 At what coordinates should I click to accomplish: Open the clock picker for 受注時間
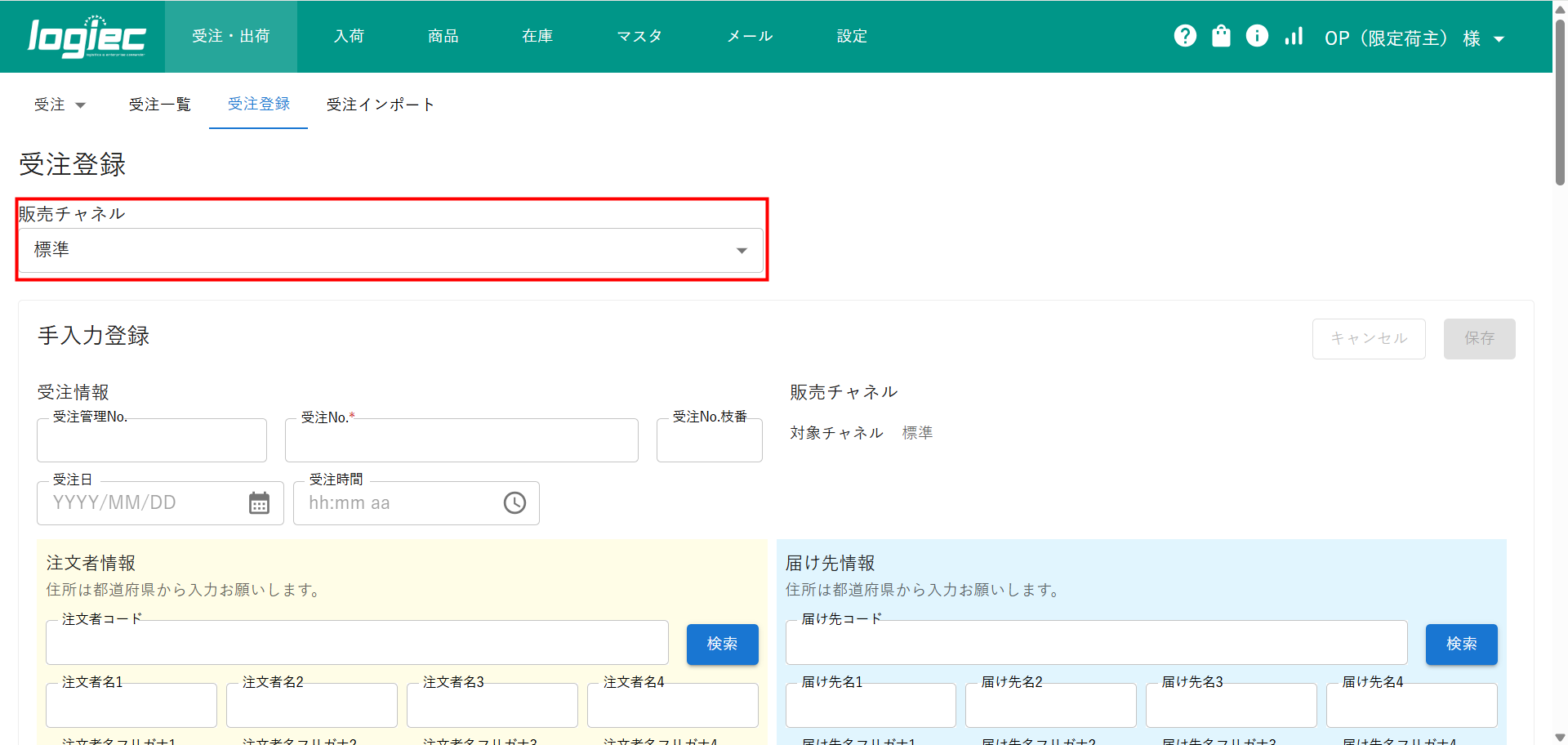[514, 503]
